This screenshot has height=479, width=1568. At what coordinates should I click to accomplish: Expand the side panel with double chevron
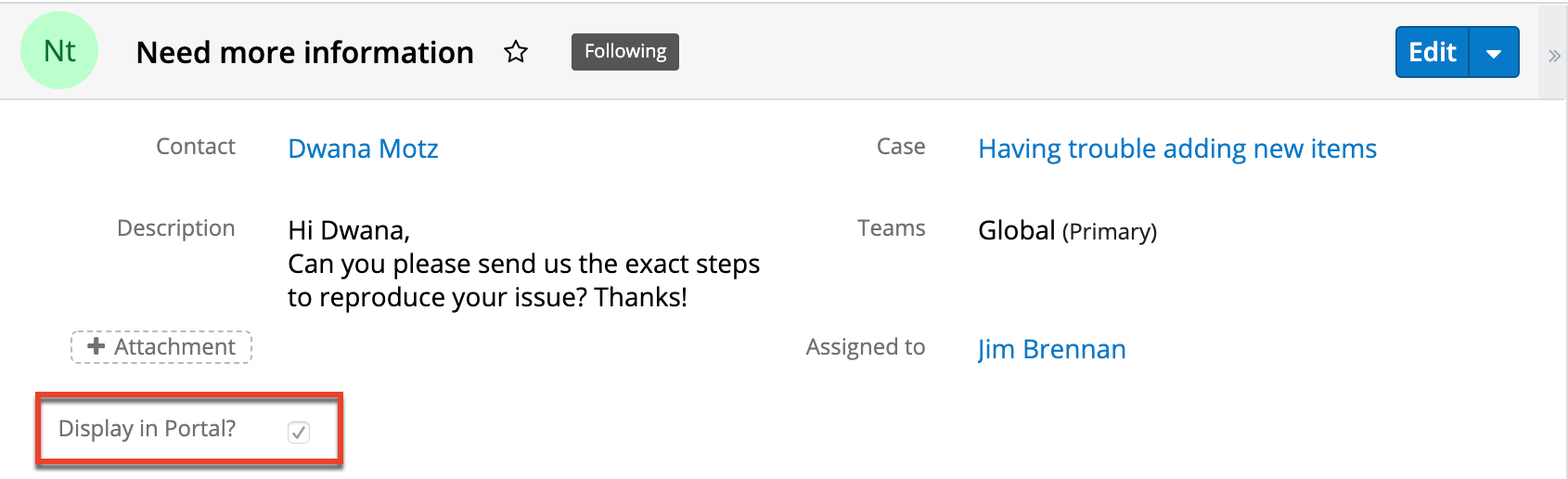[1554, 56]
